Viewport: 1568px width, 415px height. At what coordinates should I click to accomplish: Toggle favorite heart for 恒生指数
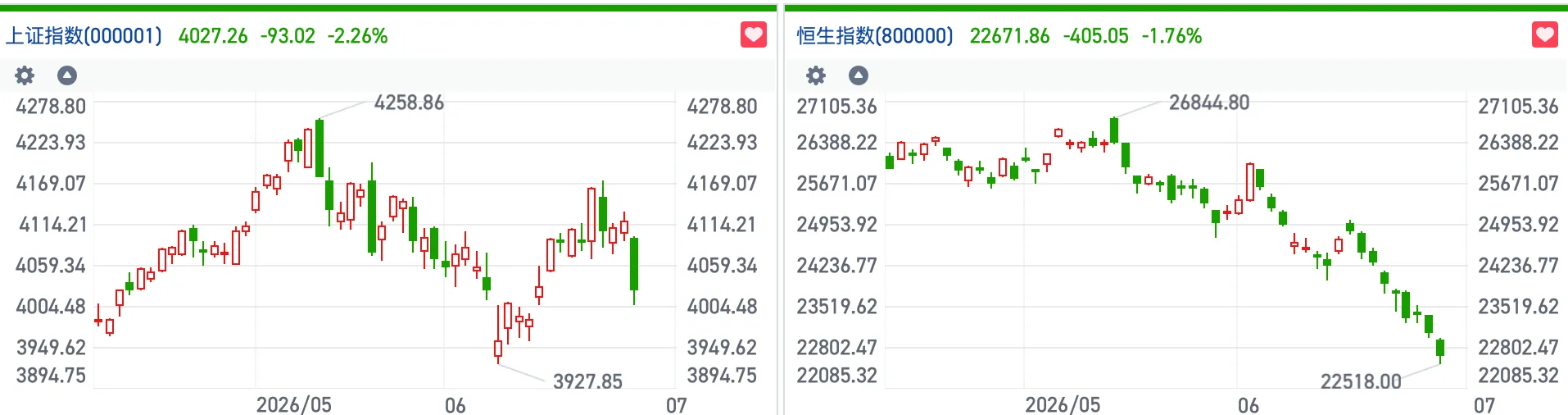pos(1545,35)
